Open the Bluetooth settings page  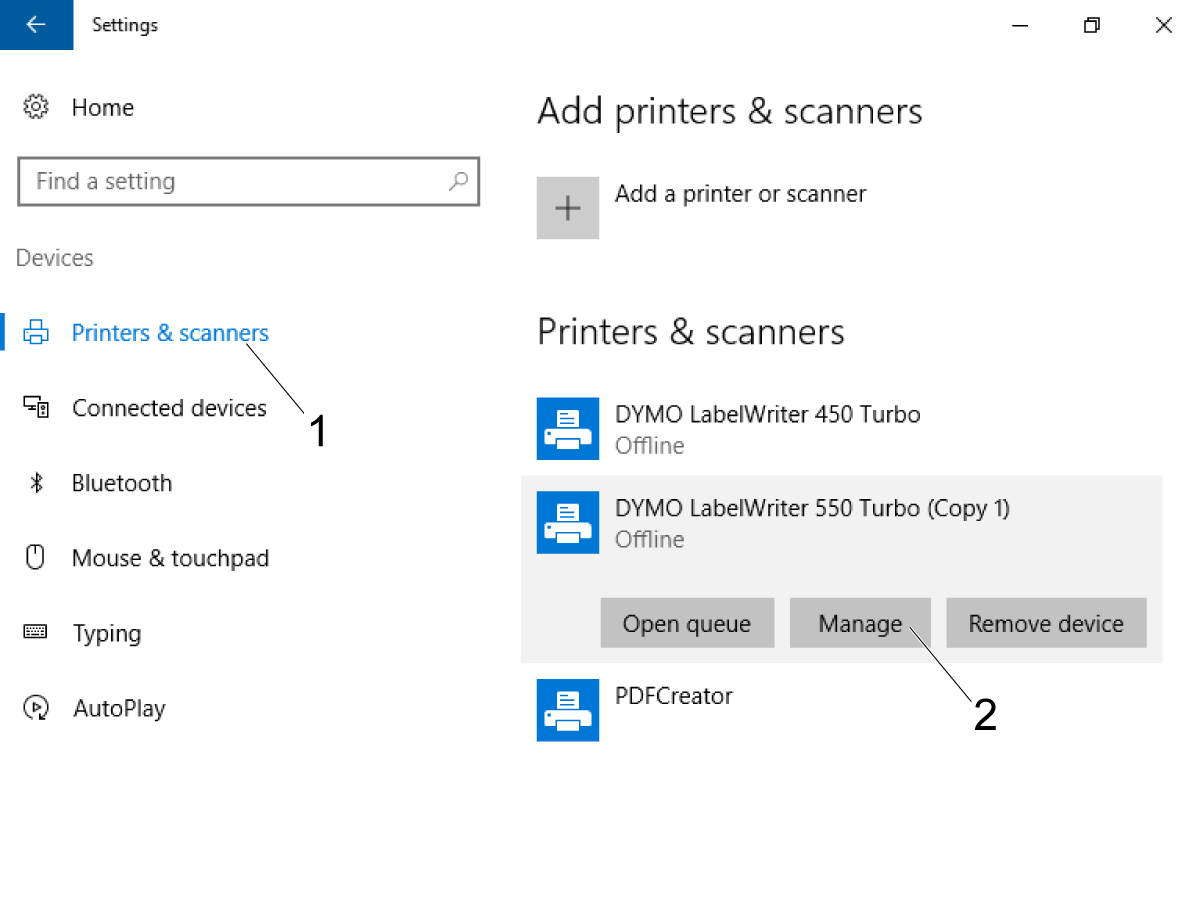tap(122, 483)
